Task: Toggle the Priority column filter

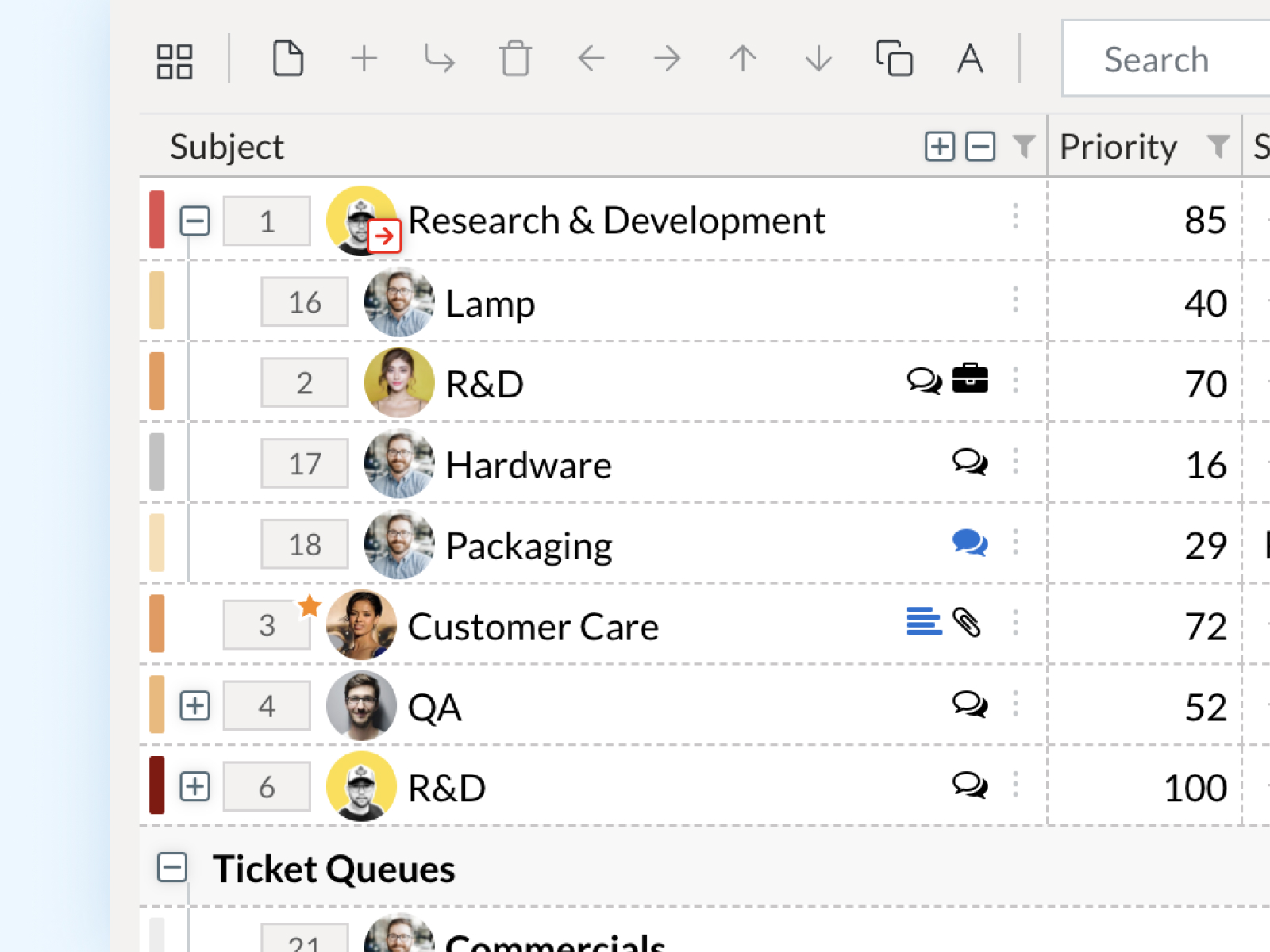Action: pyautogui.click(x=1218, y=146)
